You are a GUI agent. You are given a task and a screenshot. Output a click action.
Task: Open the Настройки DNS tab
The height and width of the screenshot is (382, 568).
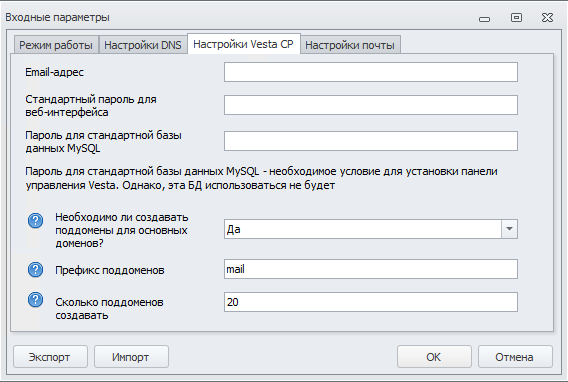tap(143, 45)
